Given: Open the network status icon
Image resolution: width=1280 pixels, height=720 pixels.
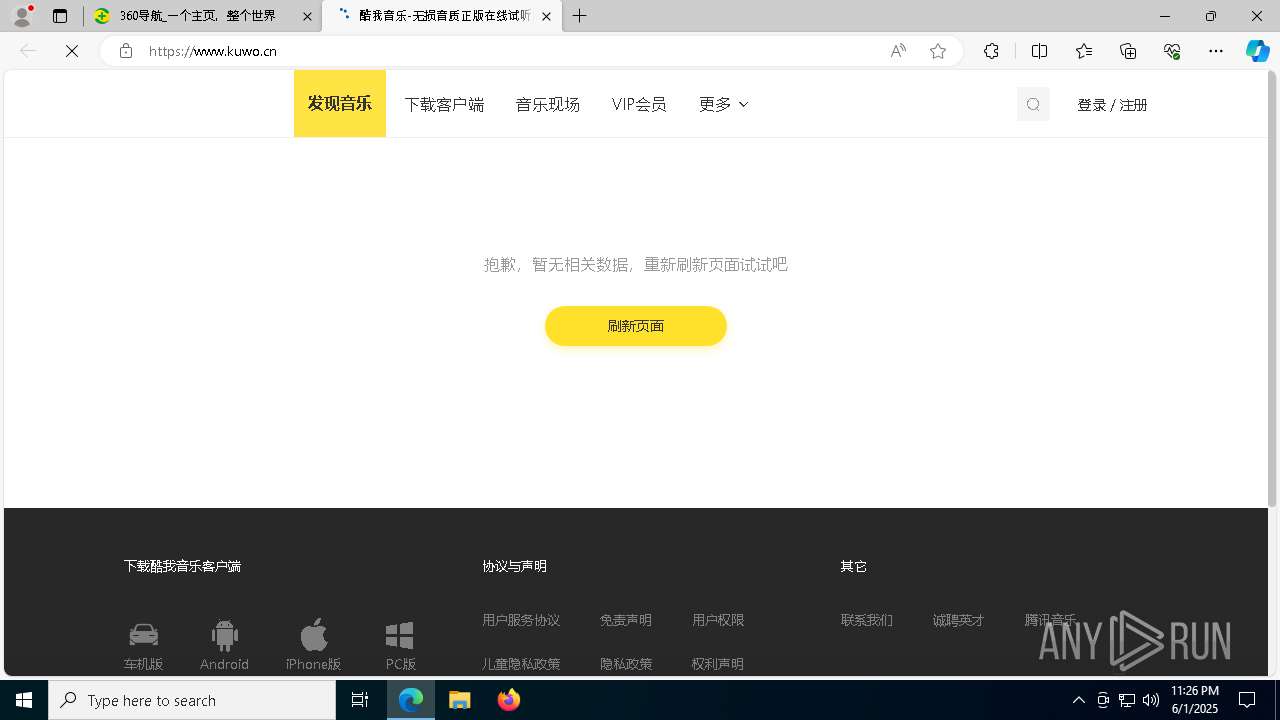Looking at the screenshot, I should [1127, 700].
